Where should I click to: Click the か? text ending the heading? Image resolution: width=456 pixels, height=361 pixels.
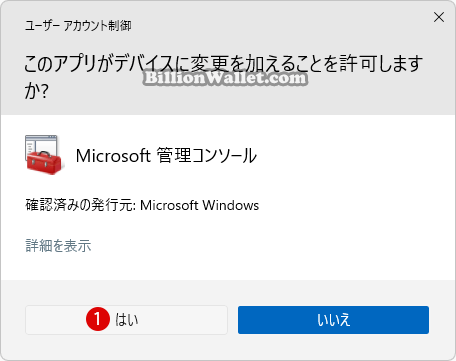click(37, 91)
